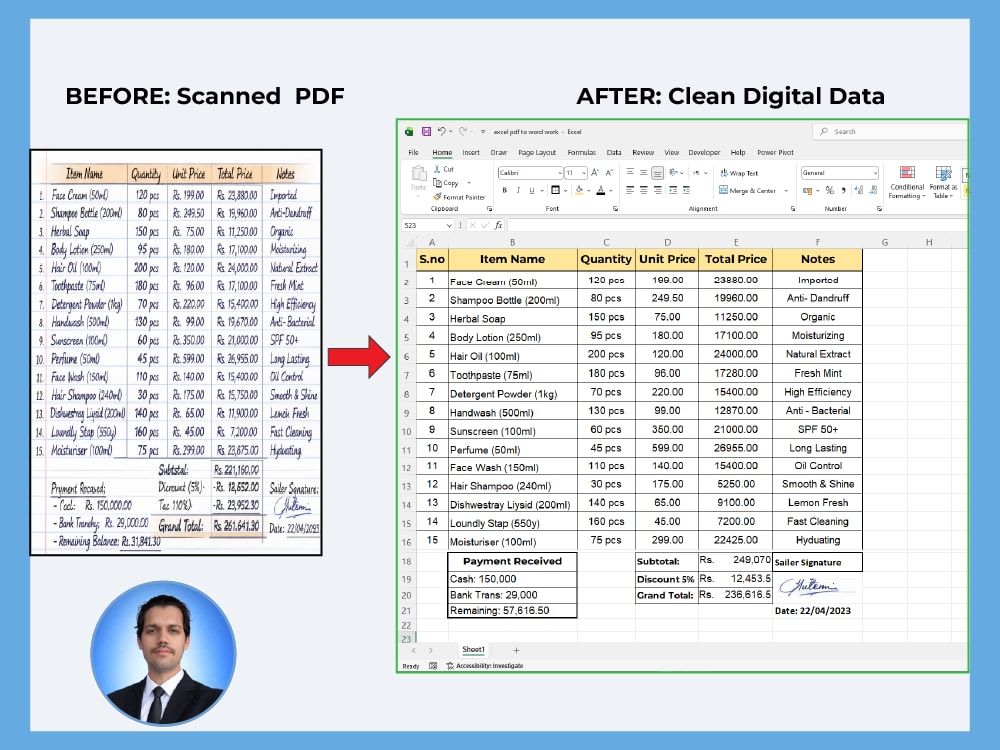Toggle Bold formatting
The width and height of the screenshot is (1000, 750).
tap(504, 190)
